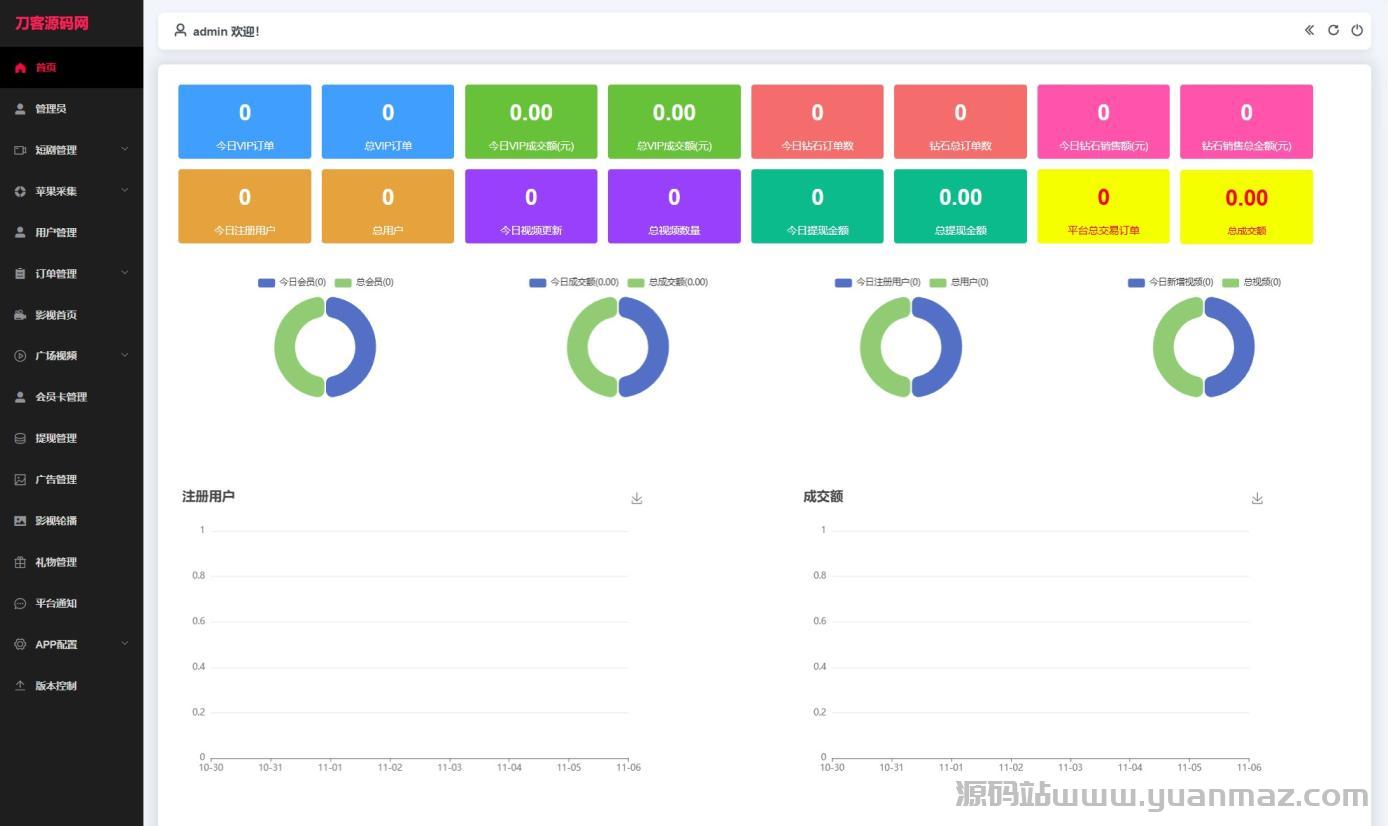The height and width of the screenshot is (826, 1388).
Task: Expand the 短剧管理 submenu
Action: coord(125,150)
